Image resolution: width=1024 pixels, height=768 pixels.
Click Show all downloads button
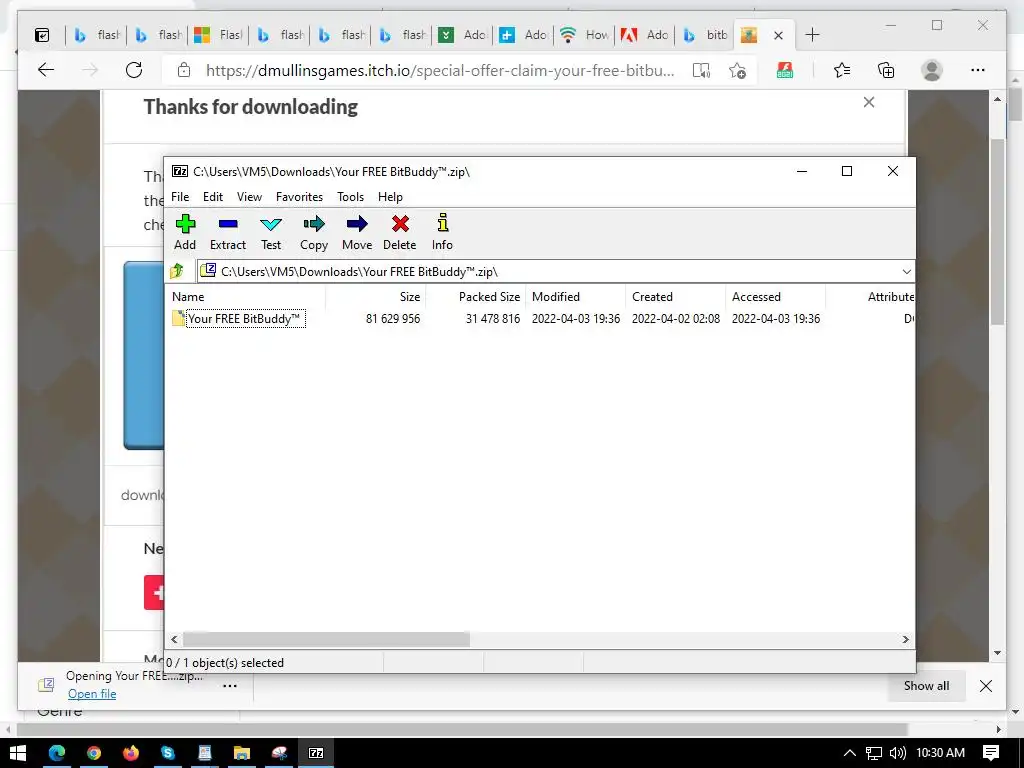click(x=926, y=686)
